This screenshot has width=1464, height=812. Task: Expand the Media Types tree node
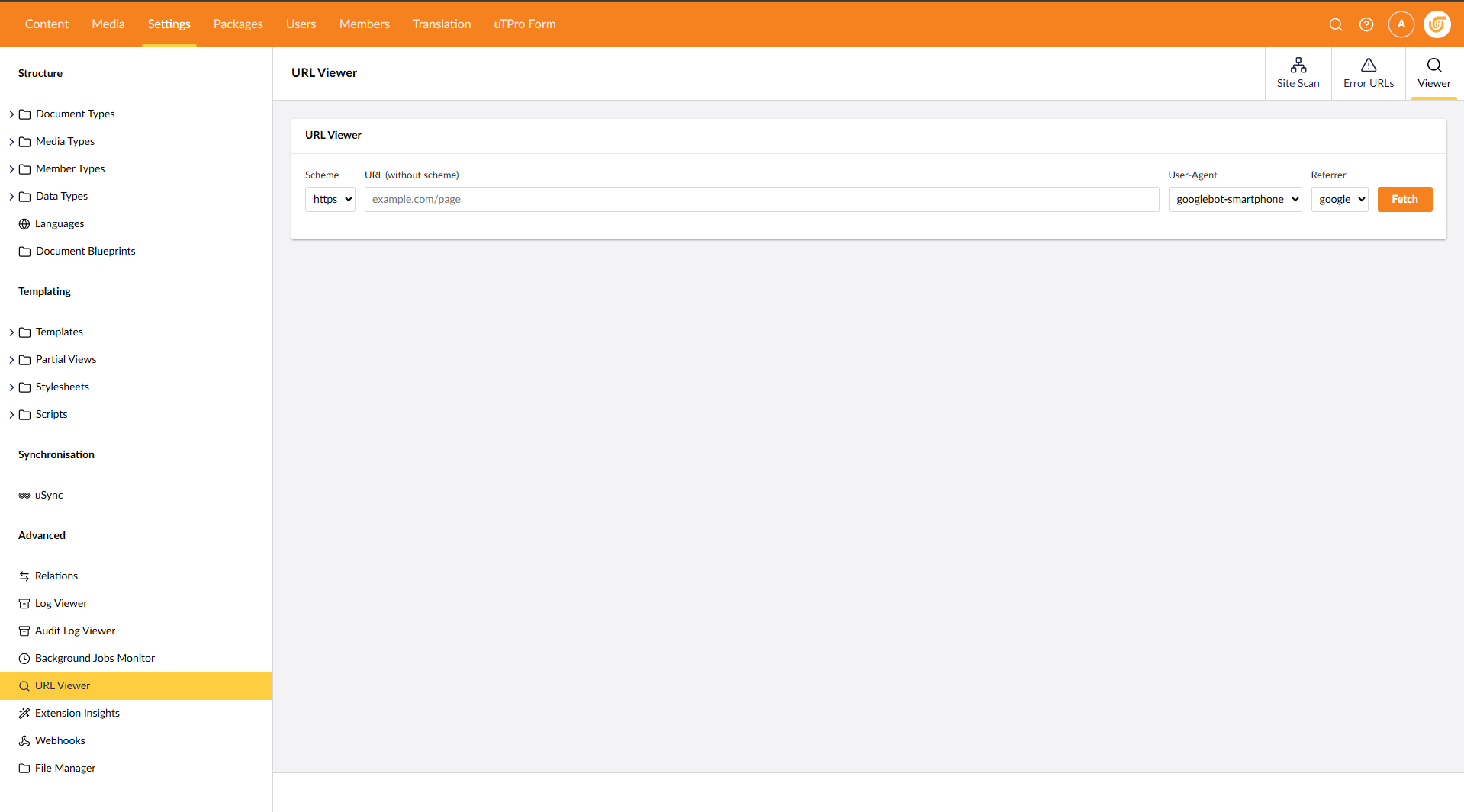point(11,142)
